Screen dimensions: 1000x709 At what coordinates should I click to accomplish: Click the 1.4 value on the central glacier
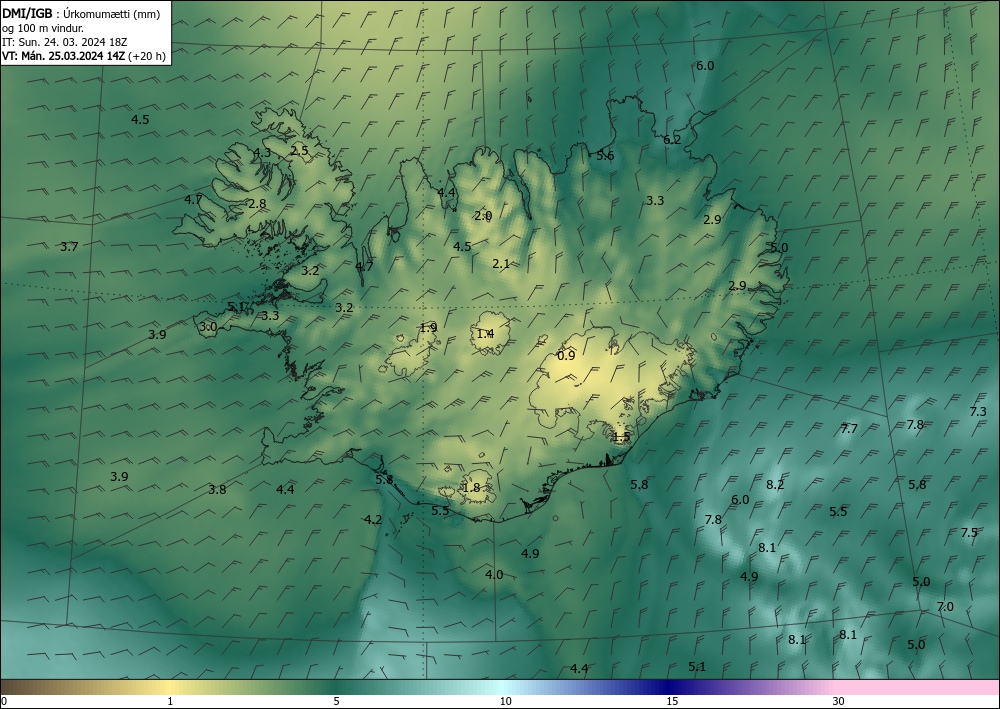485,333
